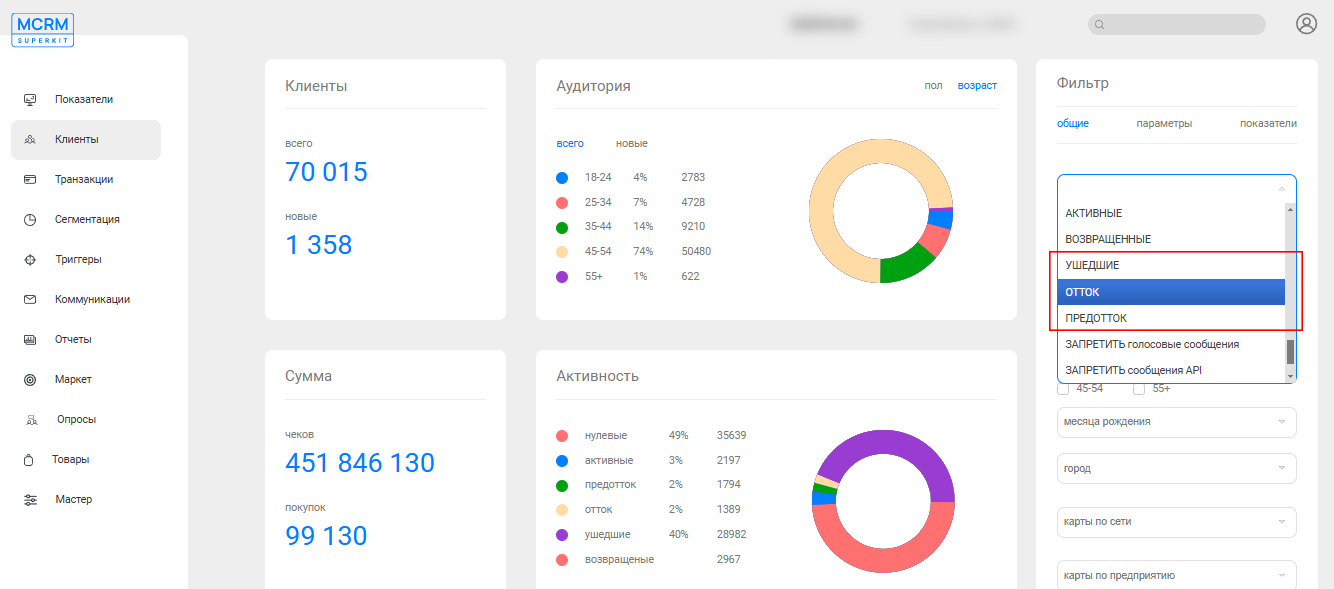Select the Клиенты people icon
1334x589 pixels.
click(x=30, y=140)
